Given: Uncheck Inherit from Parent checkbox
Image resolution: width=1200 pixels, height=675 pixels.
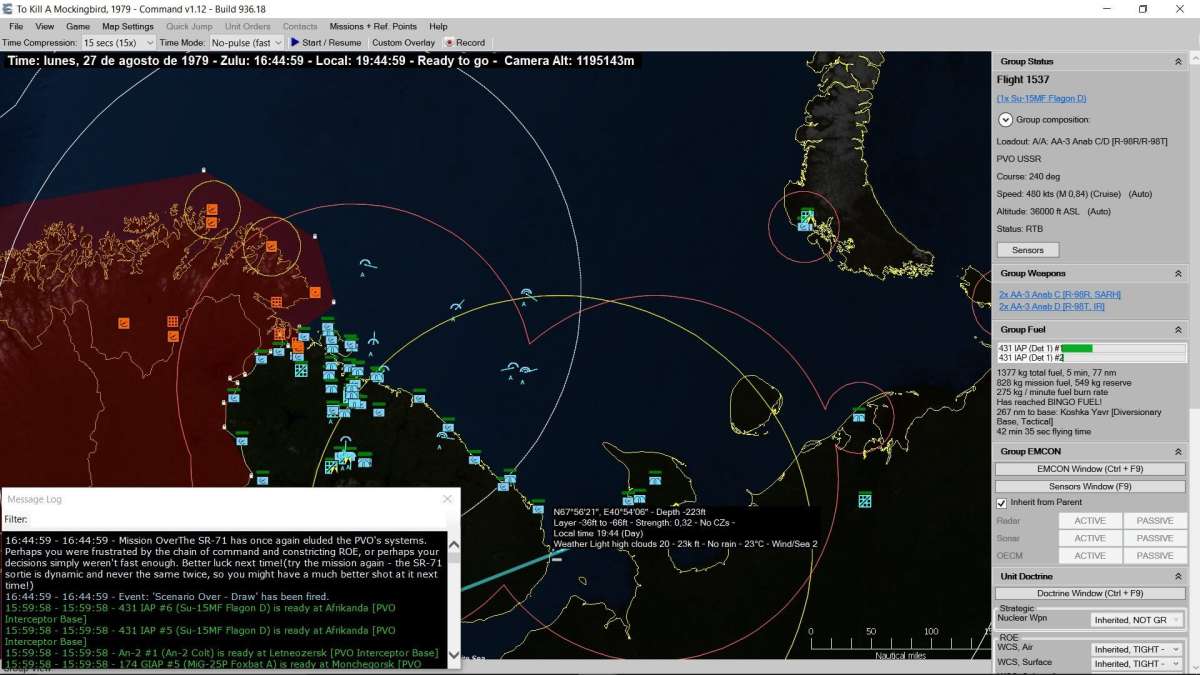Looking at the screenshot, I should tap(1002, 503).
